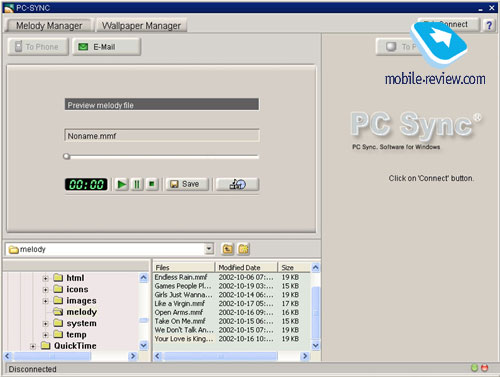Select the Your Love is King... file
This screenshot has height=377, width=500.
point(183,339)
